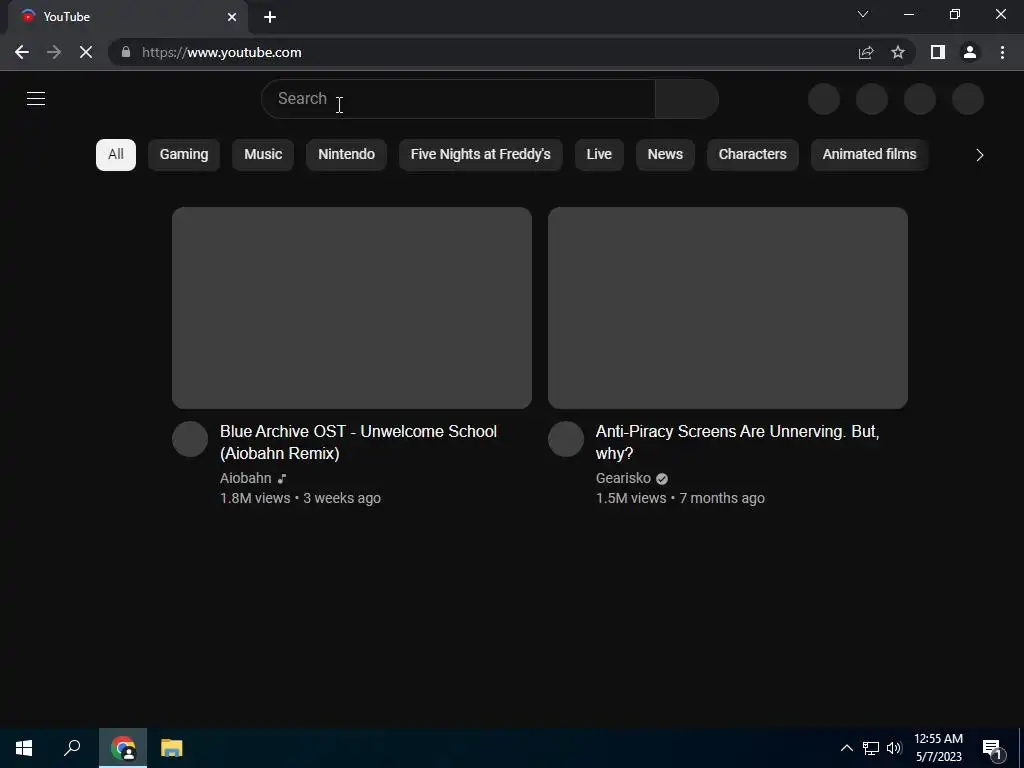Select the YouTube browser tab
Viewport: 1024px width, 768px height.
pos(127,17)
